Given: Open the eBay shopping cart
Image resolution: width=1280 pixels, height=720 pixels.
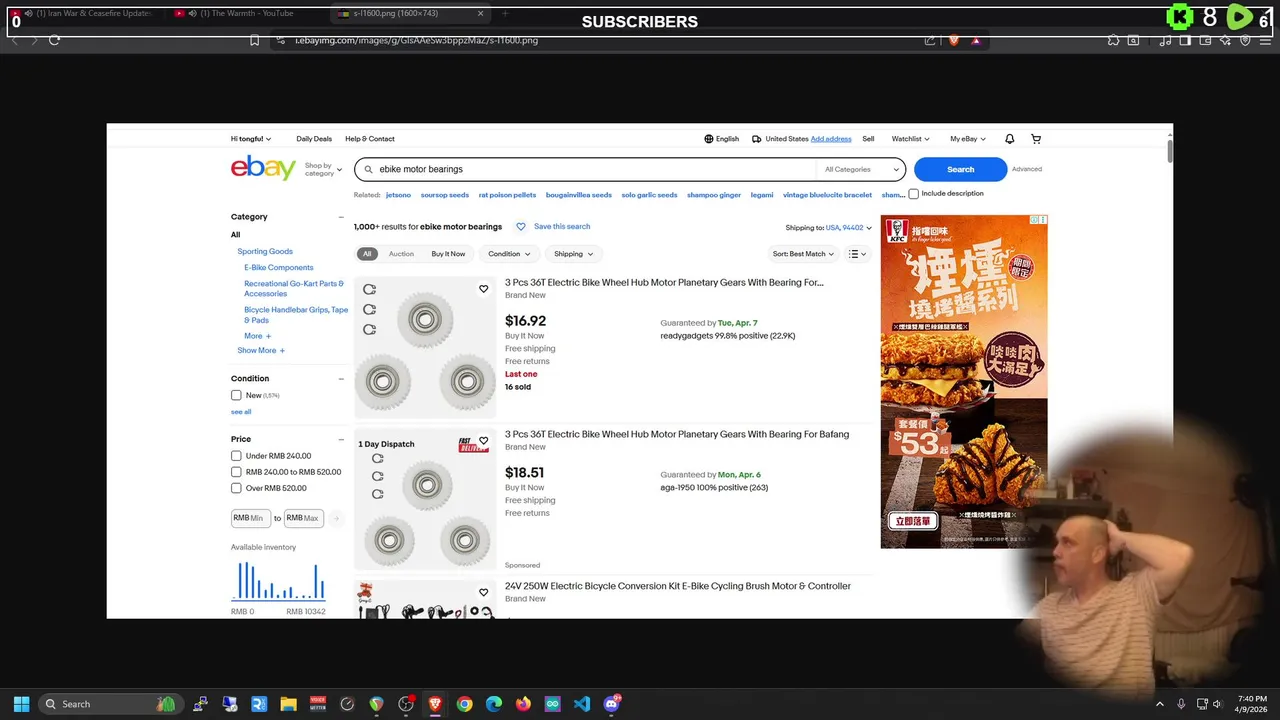Looking at the screenshot, I should 1036,139.
